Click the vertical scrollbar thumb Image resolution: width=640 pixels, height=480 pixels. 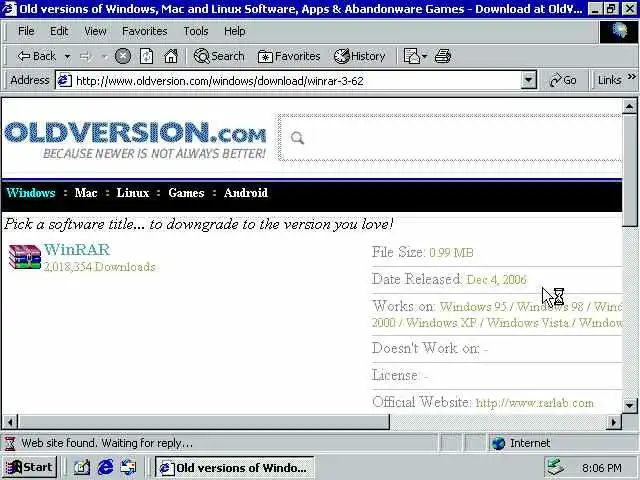(629, 171)
